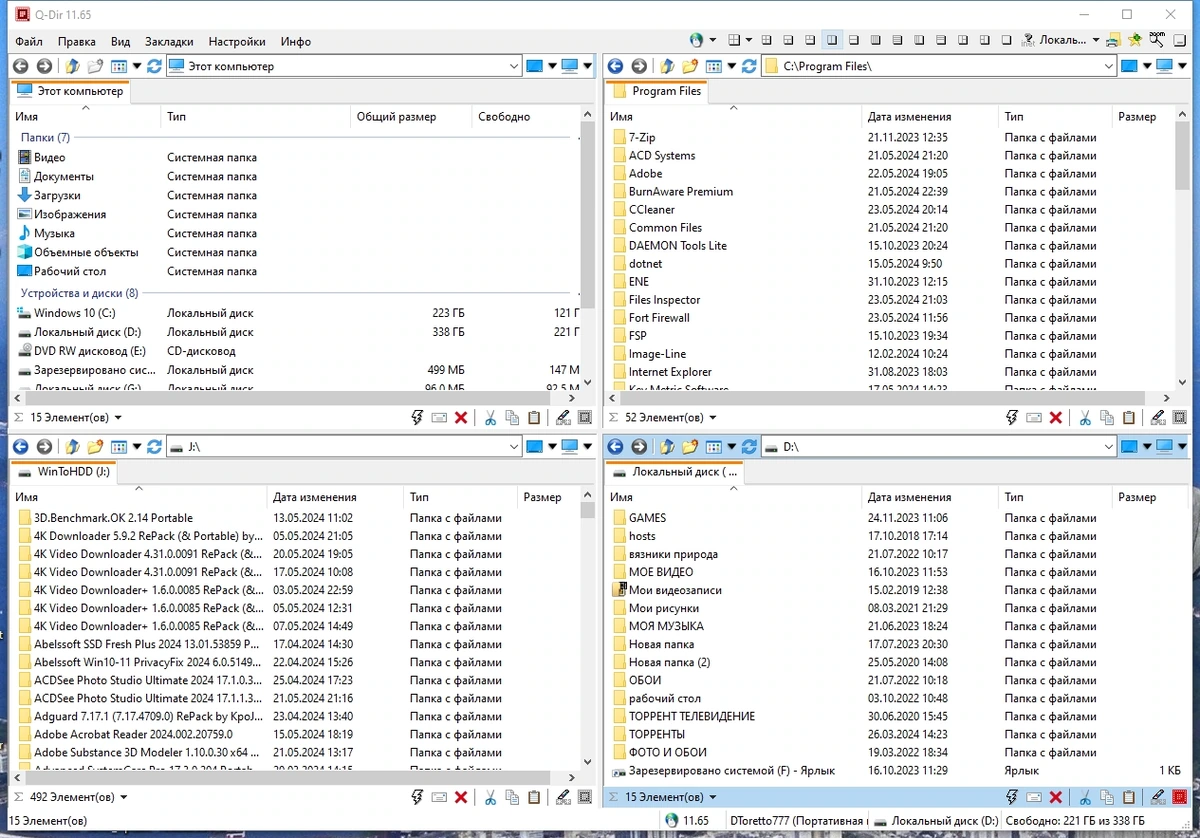The width and height of the screenshot is (1200, 838).
Task: Expand the Локаль... language dropdown
Action: [x=1096, y=40]
